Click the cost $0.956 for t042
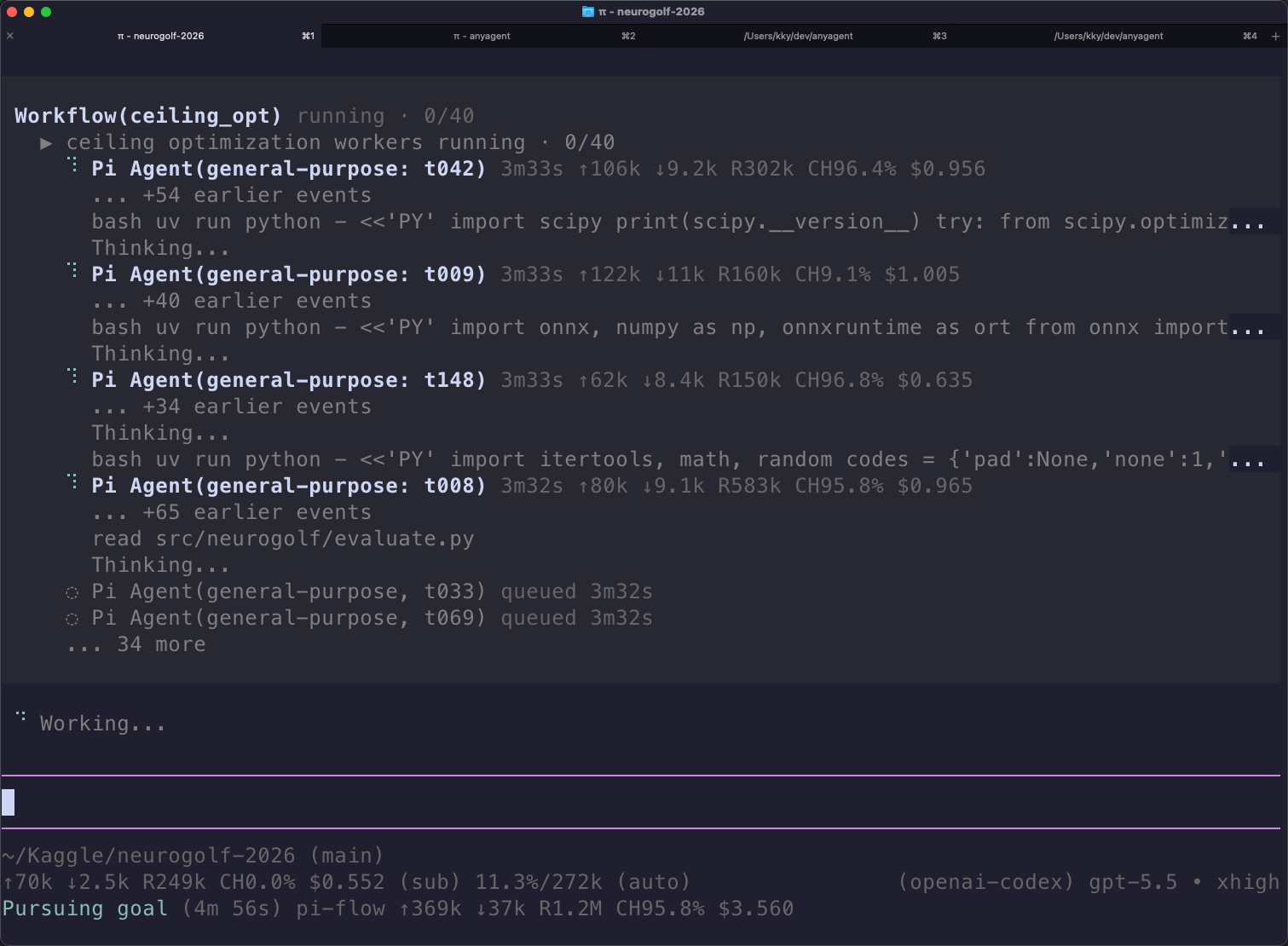Viewport: 1288px width, 946px height. point(948,169)
